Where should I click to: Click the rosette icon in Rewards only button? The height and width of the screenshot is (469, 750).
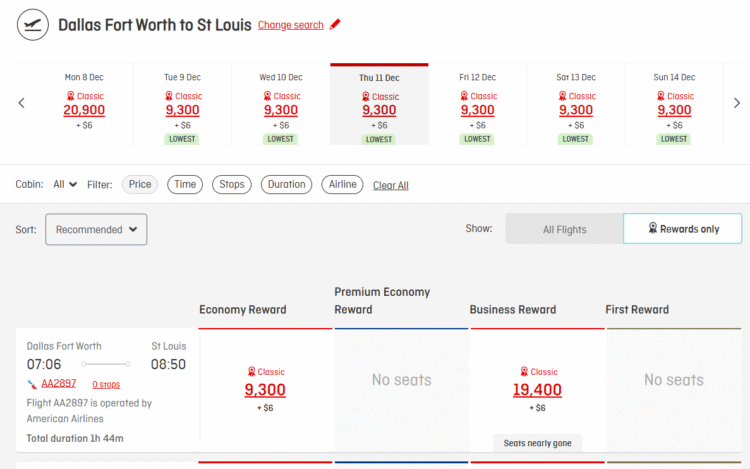pos(653,228)
